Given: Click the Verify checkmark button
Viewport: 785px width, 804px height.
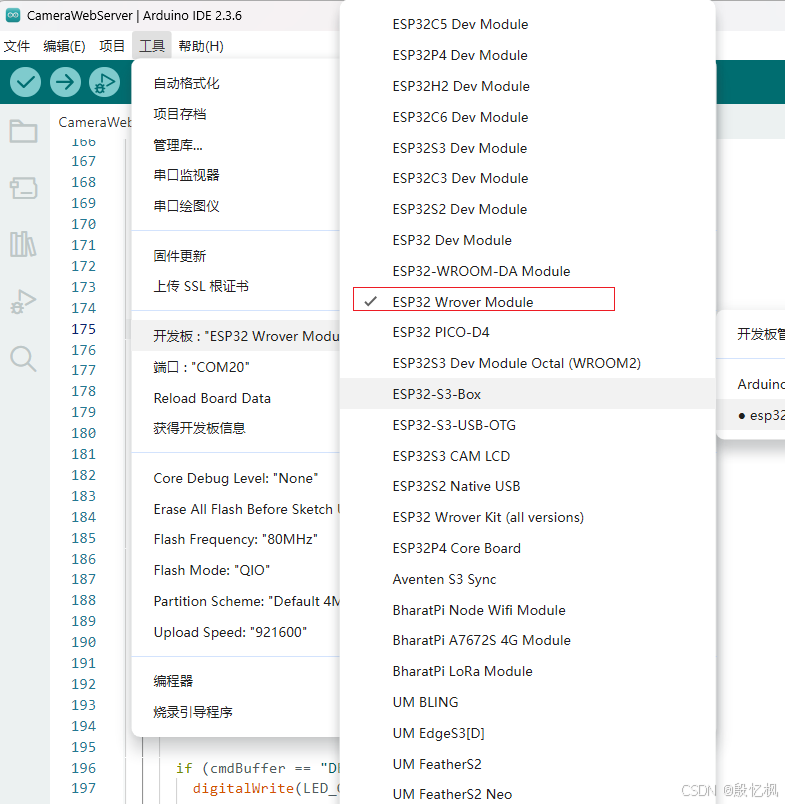Looking at the screenshot, I should (25, 82).
